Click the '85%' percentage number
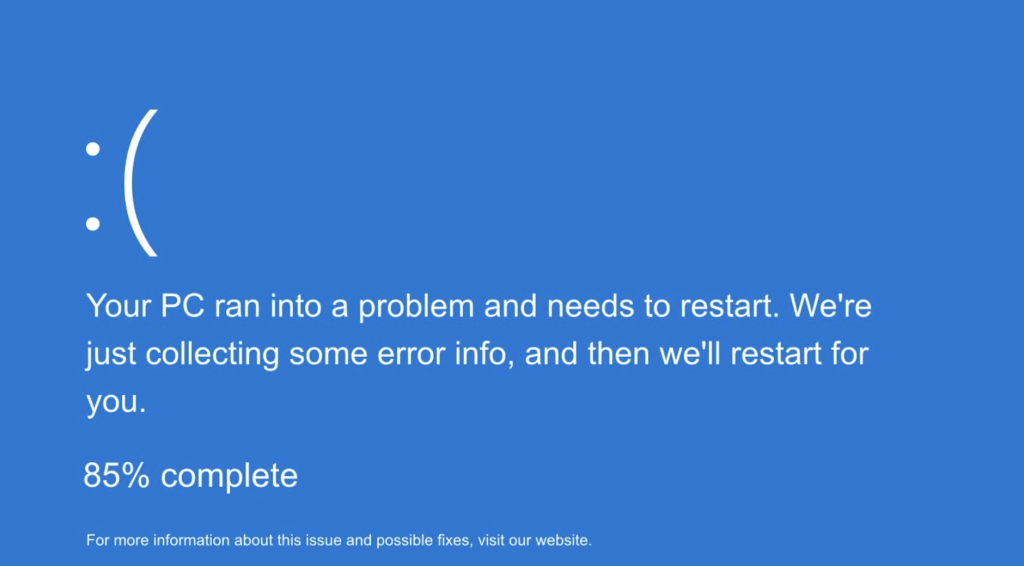1024x566 pixels. 116,475
